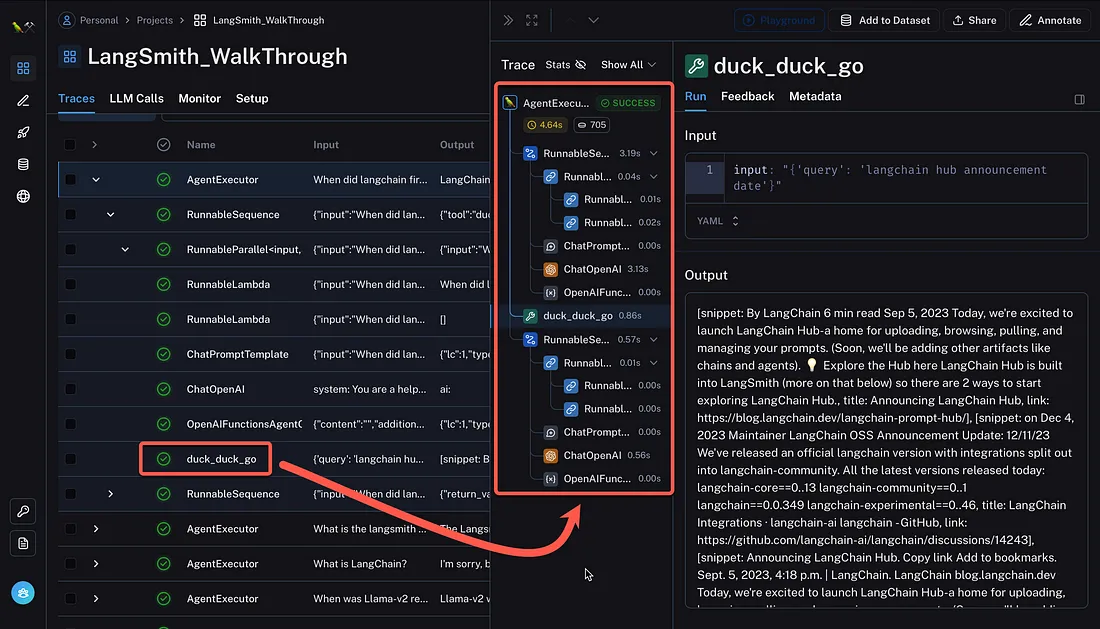Click the side panel layout icon beside Metadata
Viewport: 1100px width, 629px height.
click(1080, 100)
